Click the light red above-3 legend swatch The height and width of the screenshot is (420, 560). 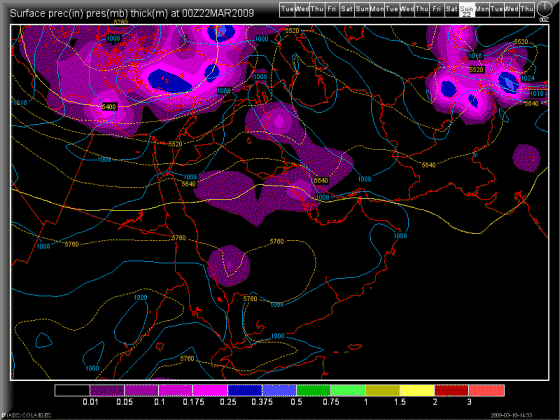point(487,390)
